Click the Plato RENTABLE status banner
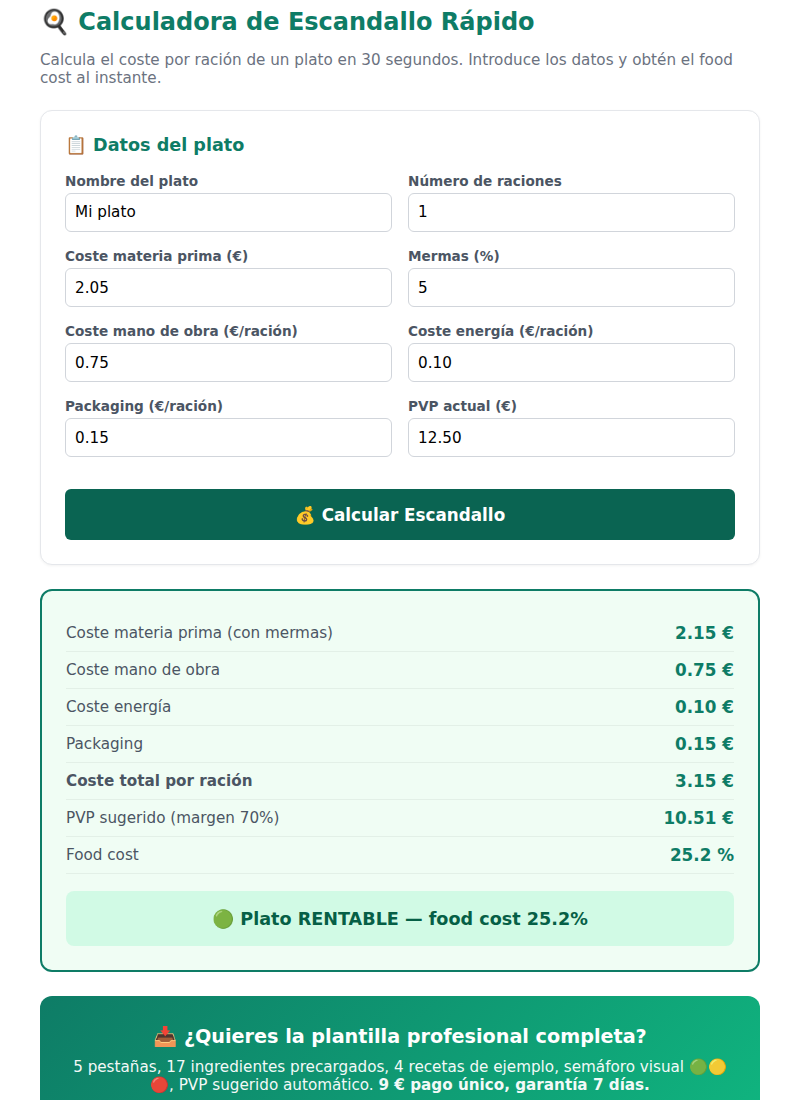The width and height of the screenshot is (800, 1100). point(400,918)
